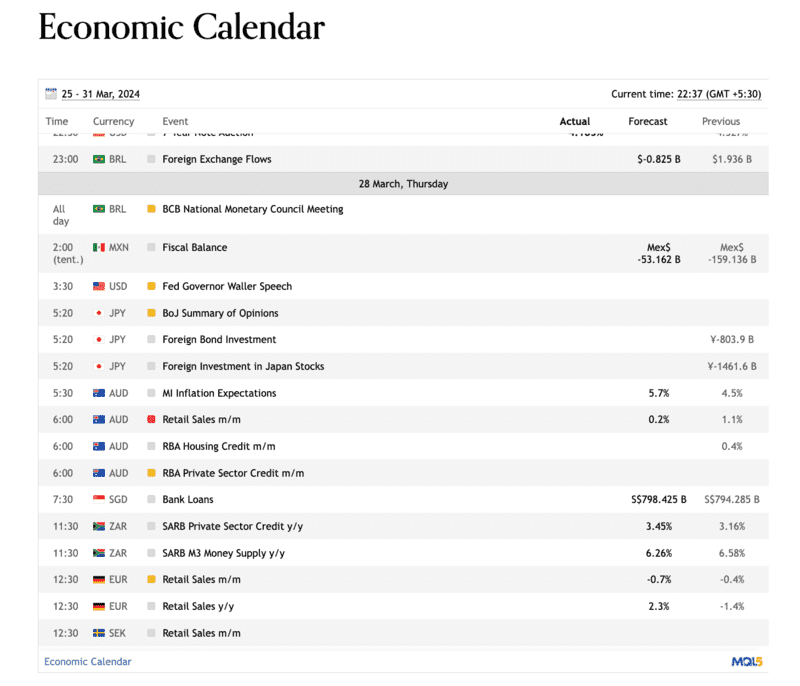Click the Previous column header
The height and width of the screenshot is (686, 800).
720,121
